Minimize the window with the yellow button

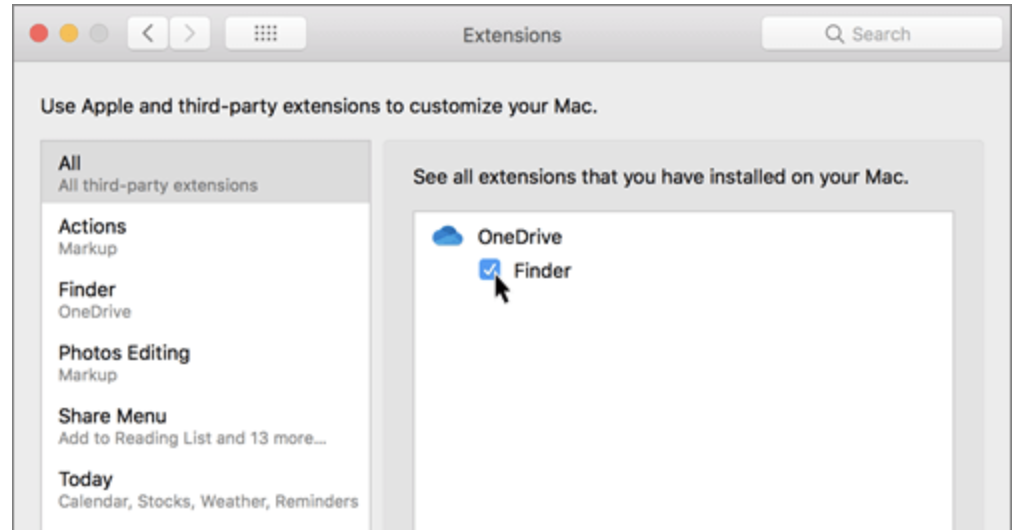pyautogui.click(x=69, y=34)
